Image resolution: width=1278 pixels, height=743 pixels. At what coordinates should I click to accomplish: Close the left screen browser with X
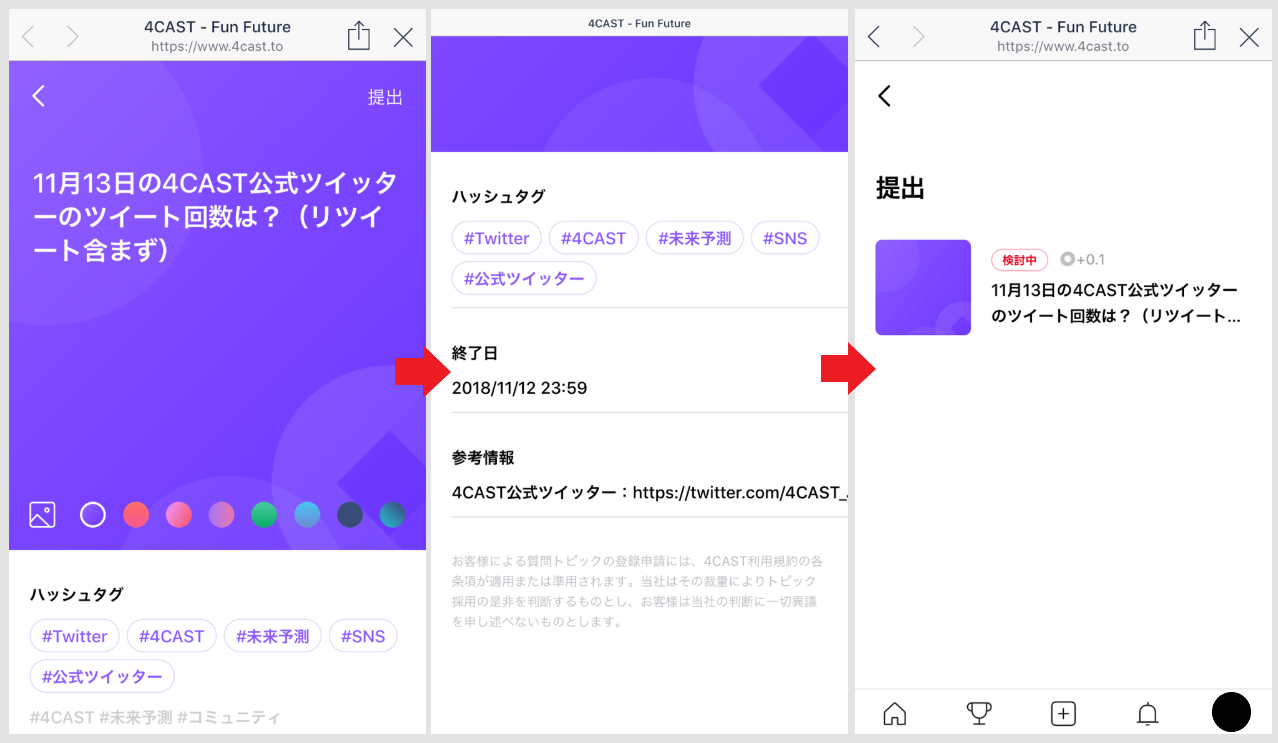(x=403, y=38)
